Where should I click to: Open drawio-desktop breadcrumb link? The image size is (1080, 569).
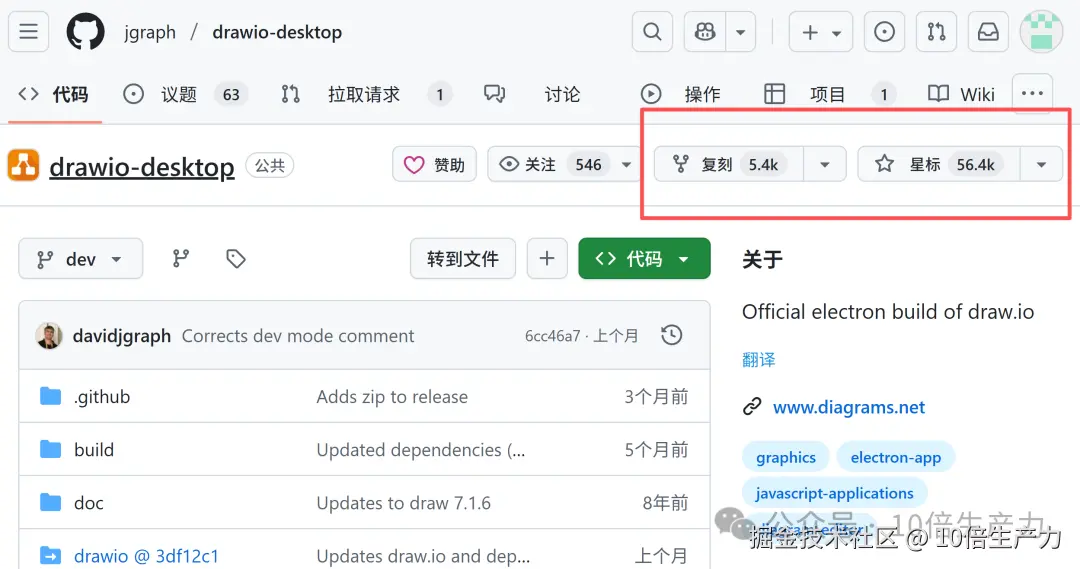277,32
